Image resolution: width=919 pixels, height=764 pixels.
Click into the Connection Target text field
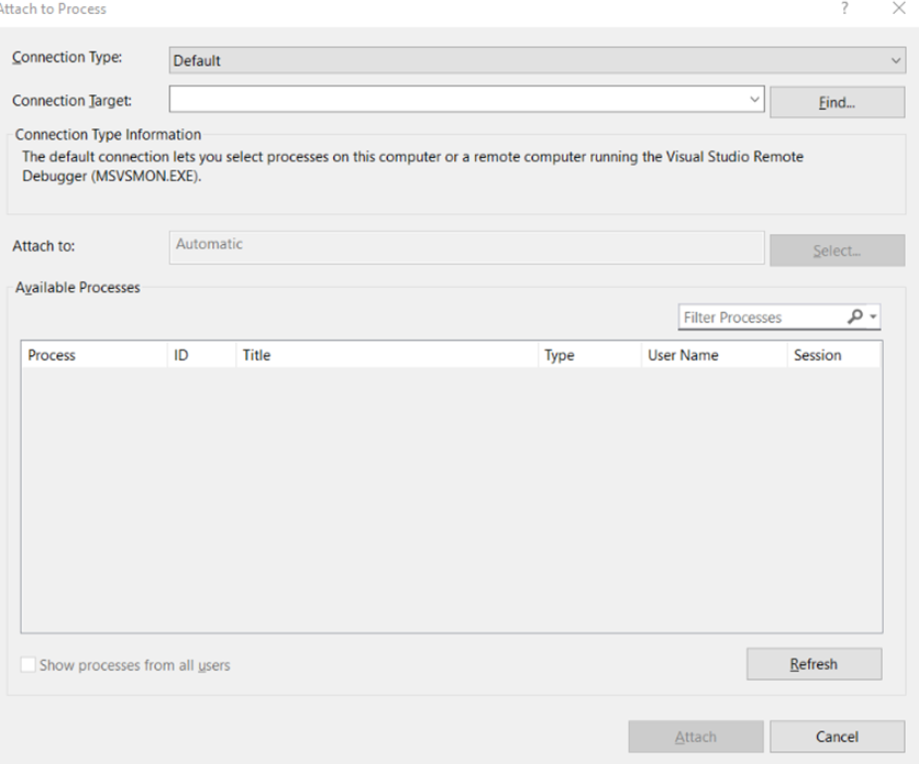click(458, 99)
